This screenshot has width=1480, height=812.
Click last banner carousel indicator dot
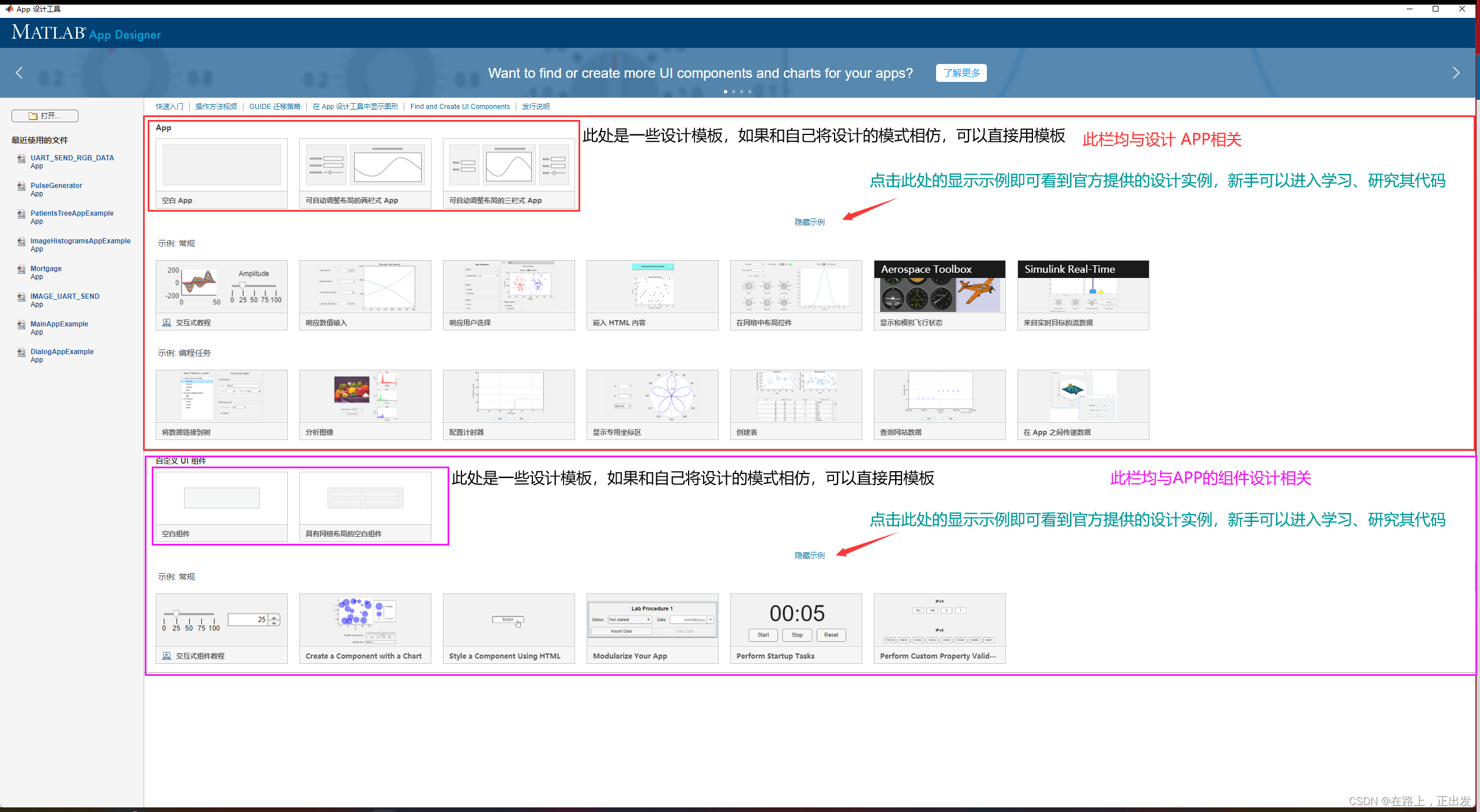coord(750,92)
